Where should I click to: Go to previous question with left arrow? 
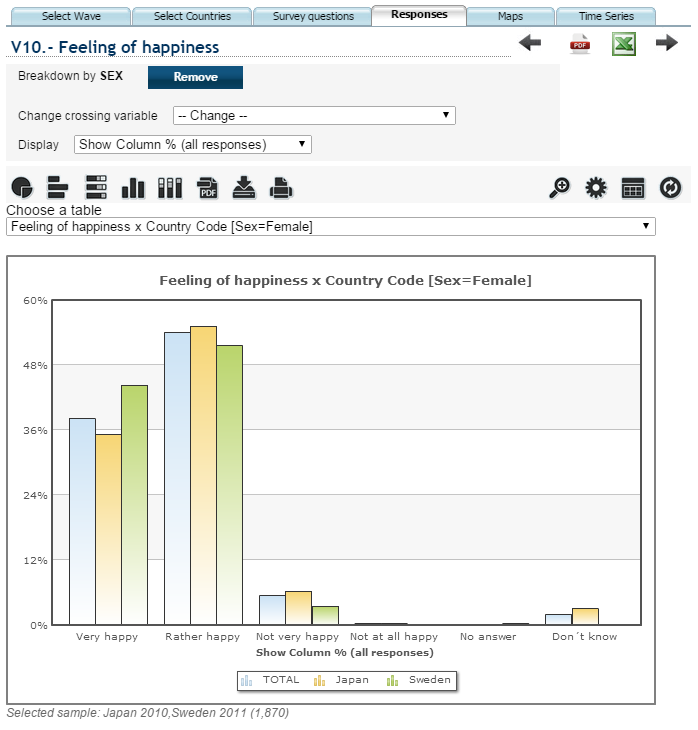(530, 43)
